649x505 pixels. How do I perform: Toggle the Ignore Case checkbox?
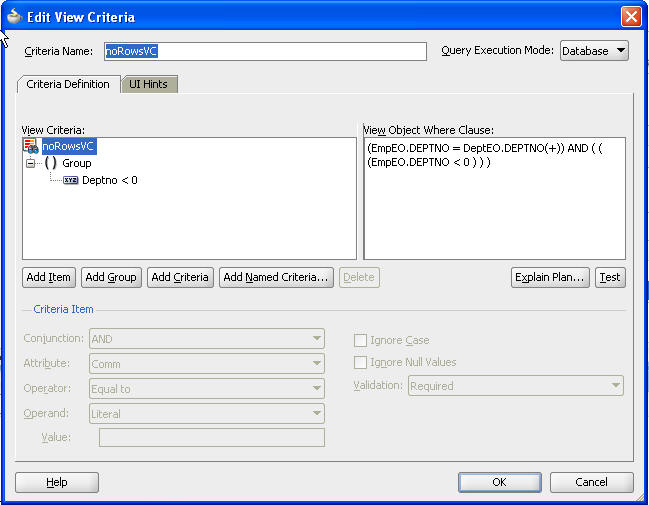point(360,340)
